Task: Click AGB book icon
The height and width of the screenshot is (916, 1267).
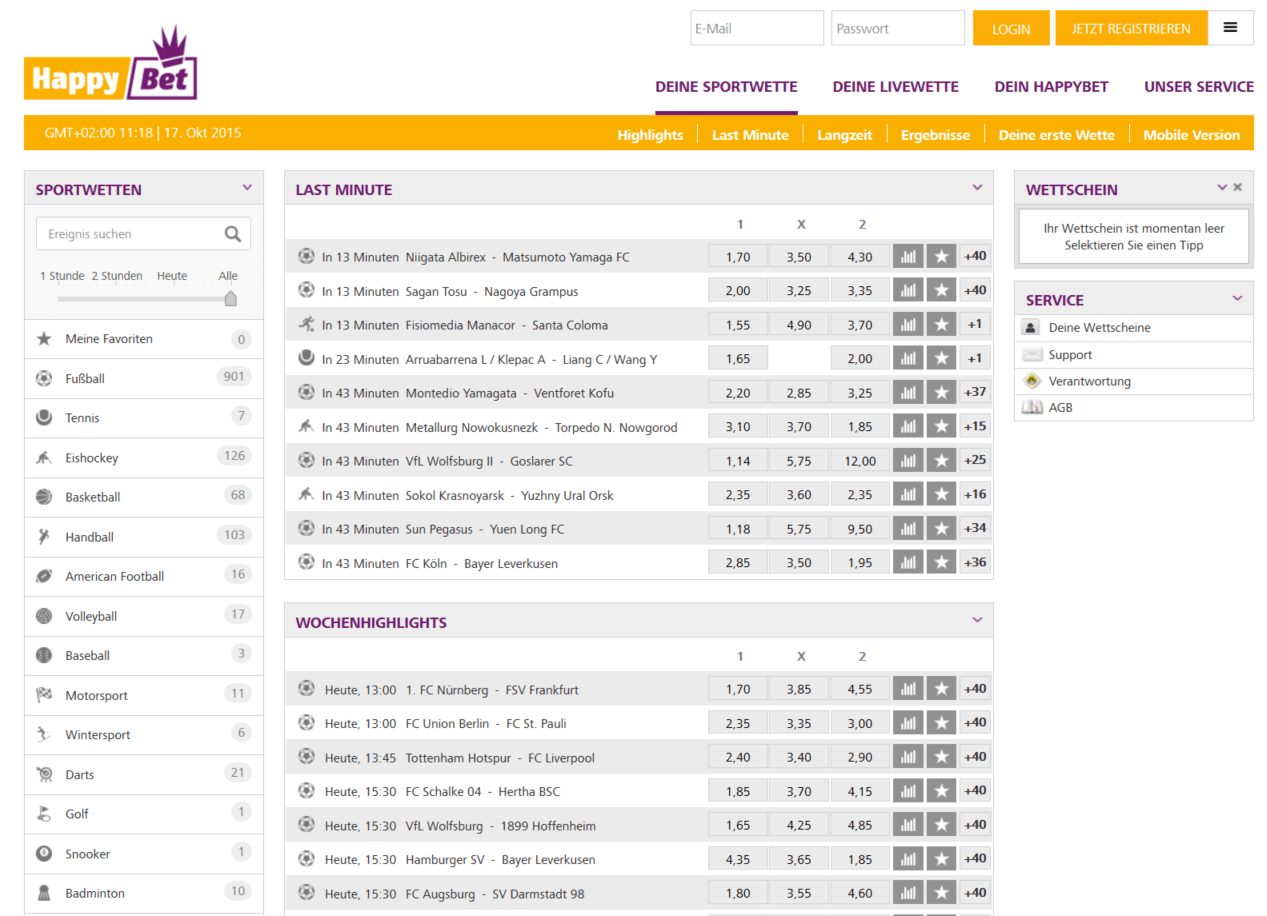Action: click(x=1032, y=408)
